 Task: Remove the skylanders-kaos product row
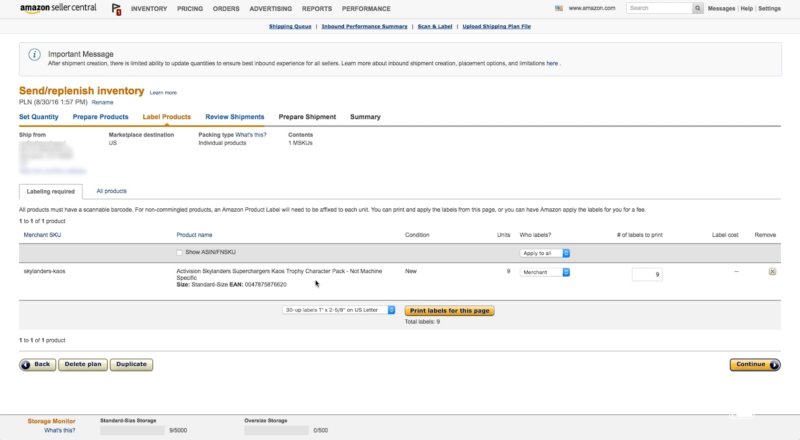[772, 272]
